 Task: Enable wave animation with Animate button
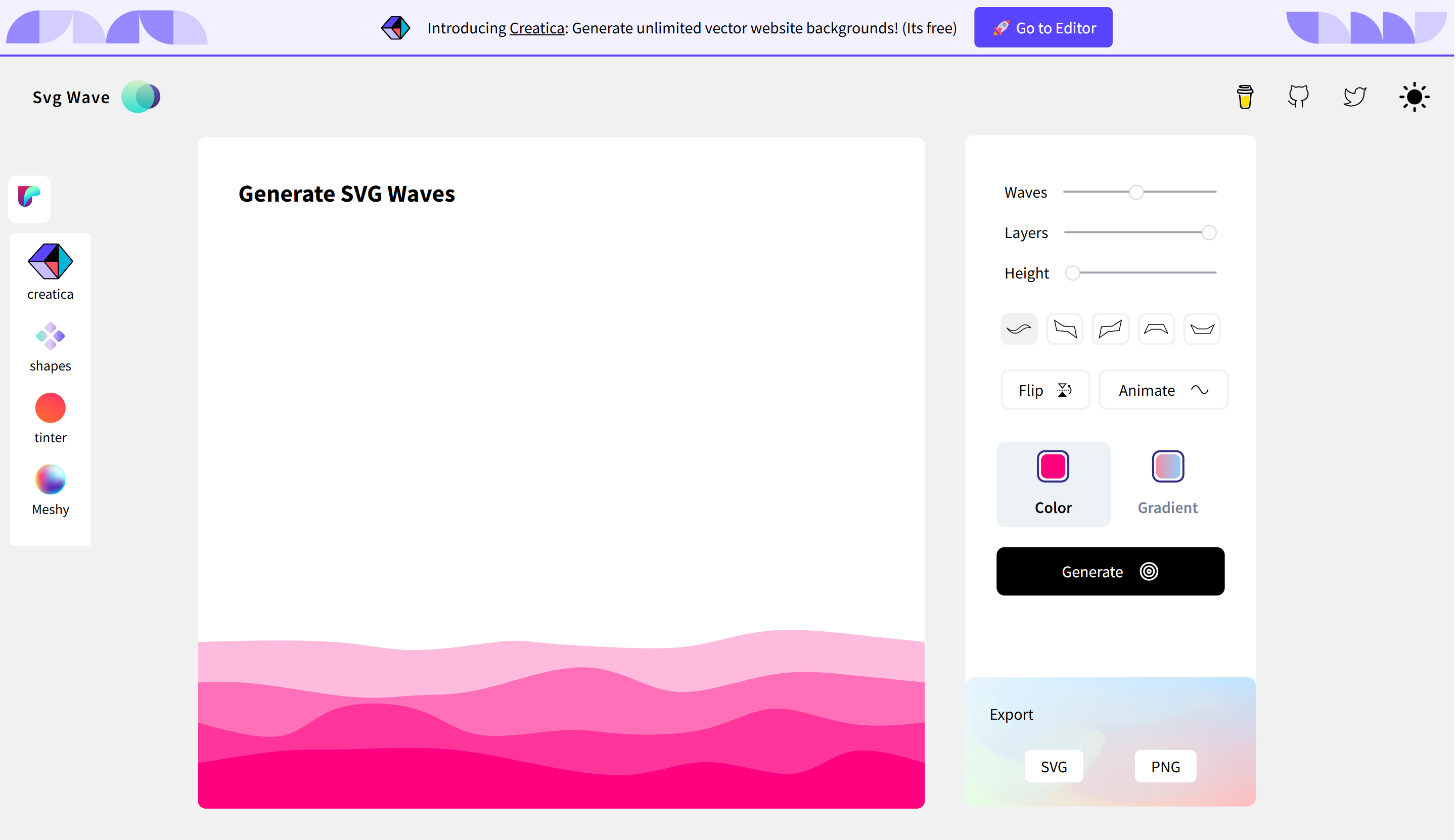1163,390
